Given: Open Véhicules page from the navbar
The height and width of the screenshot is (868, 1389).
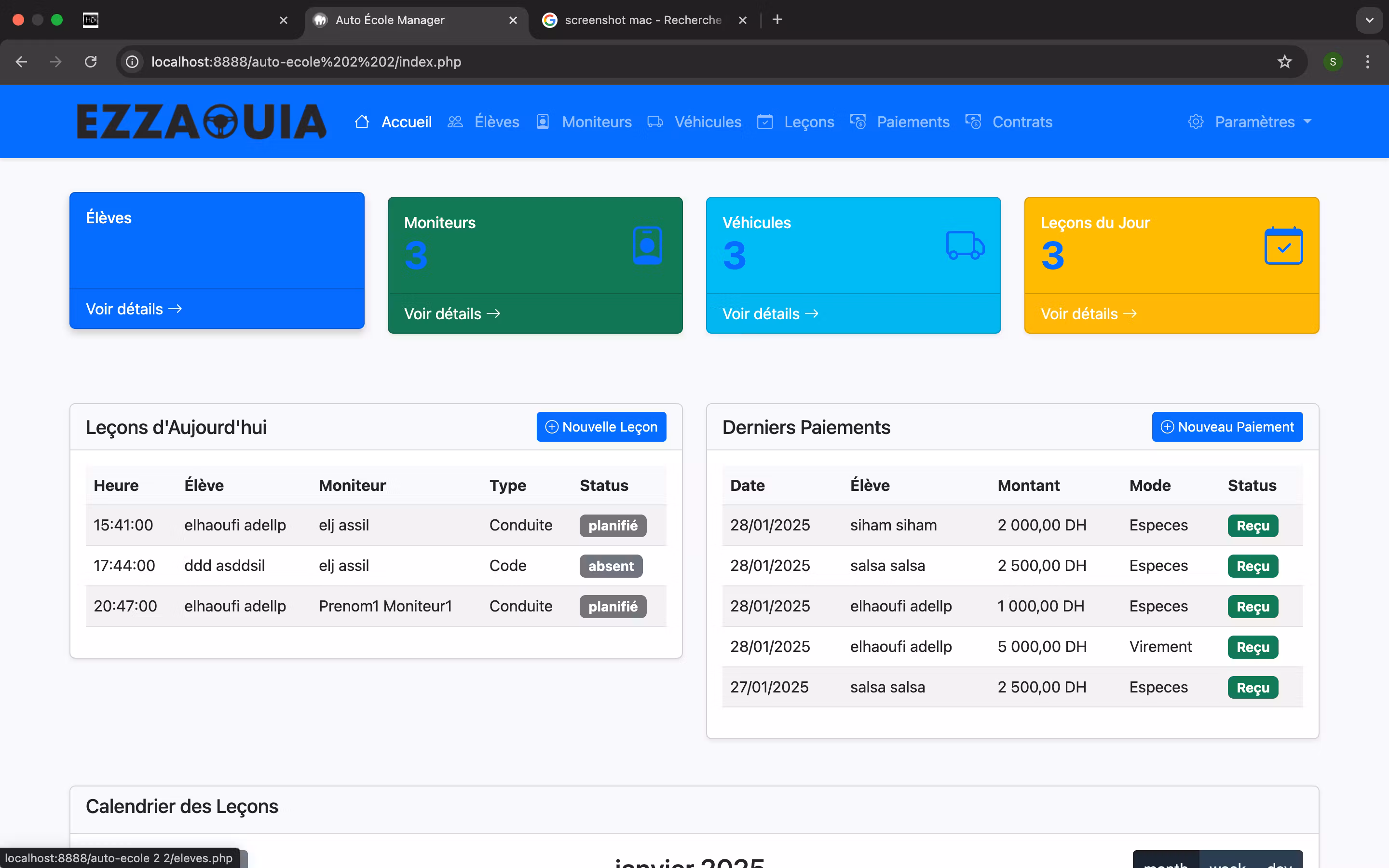Looking at the screenshot, I should click(708, 122).
